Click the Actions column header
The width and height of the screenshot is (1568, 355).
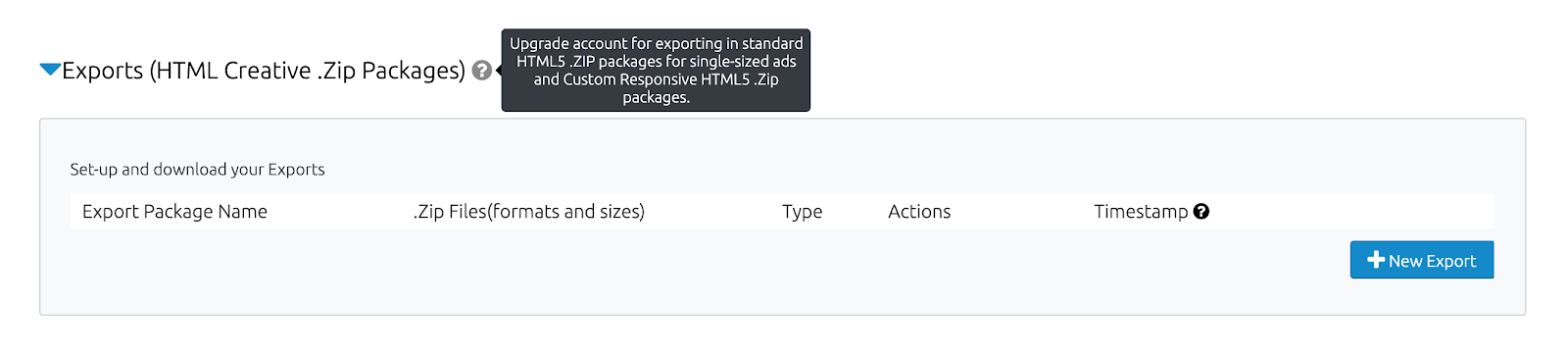coord(919,212)
